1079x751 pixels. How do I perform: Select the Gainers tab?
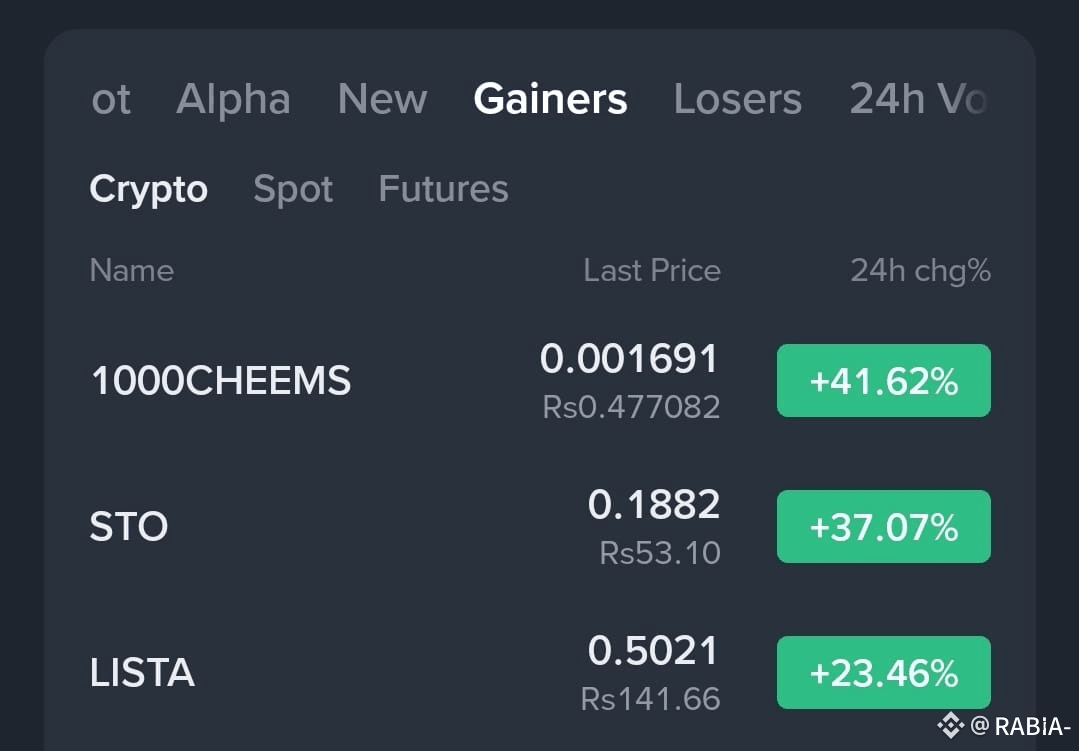551,99
